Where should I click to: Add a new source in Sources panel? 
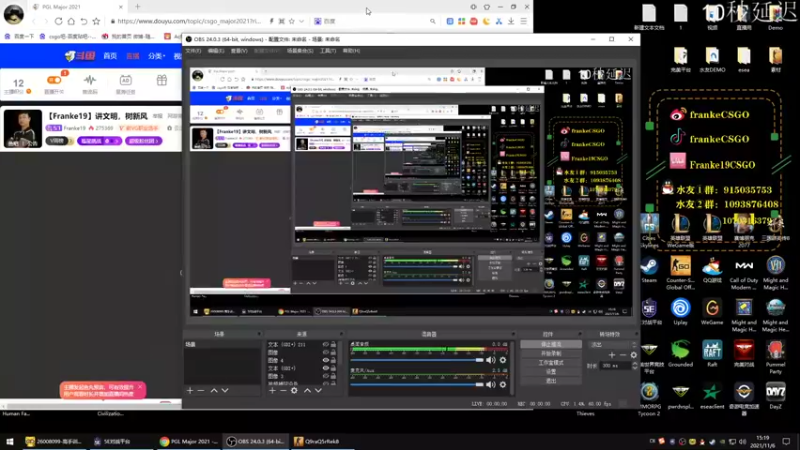tap(272, 390)
